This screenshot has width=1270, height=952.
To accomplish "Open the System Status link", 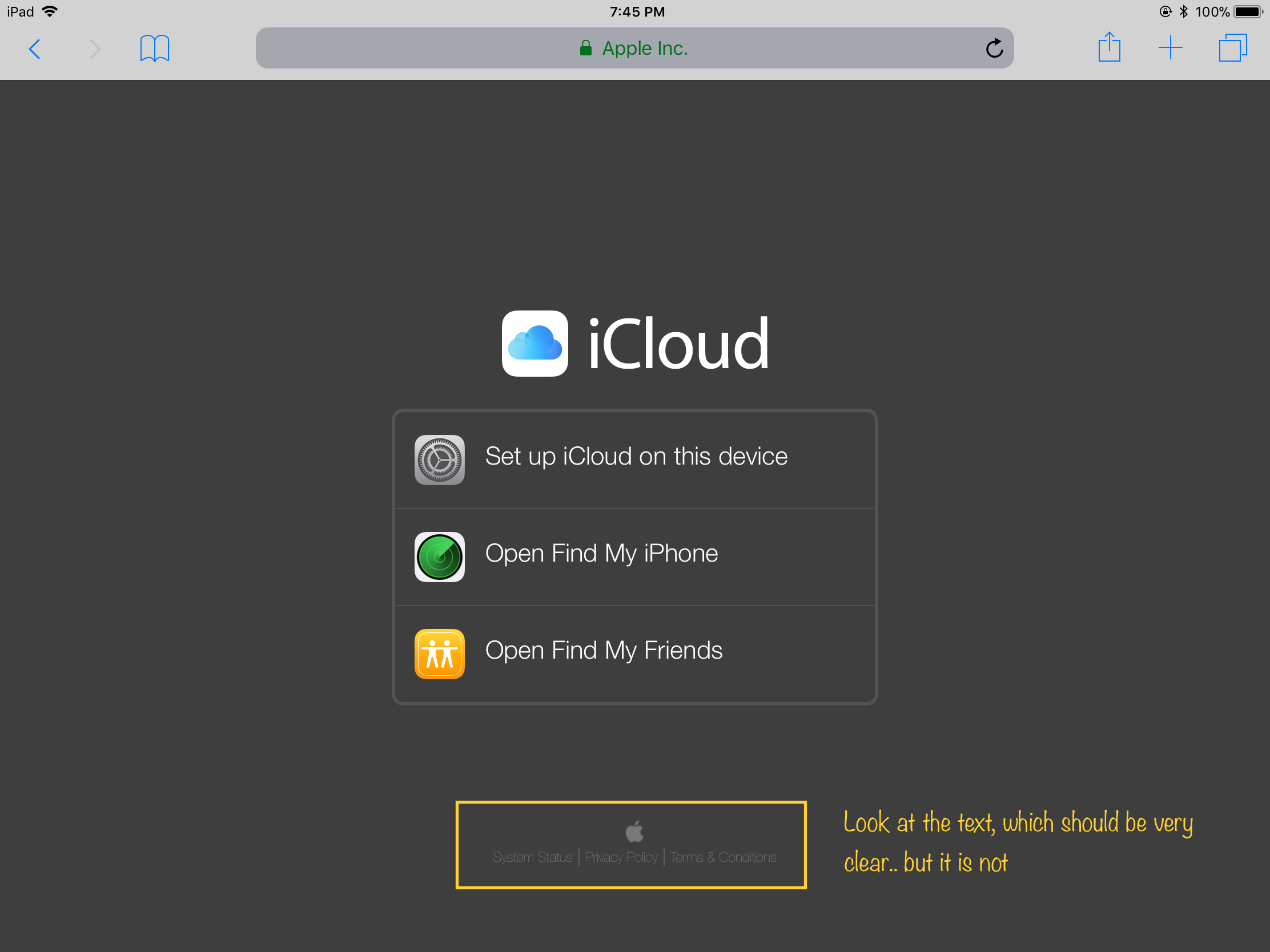I will (x=532, y=857).
